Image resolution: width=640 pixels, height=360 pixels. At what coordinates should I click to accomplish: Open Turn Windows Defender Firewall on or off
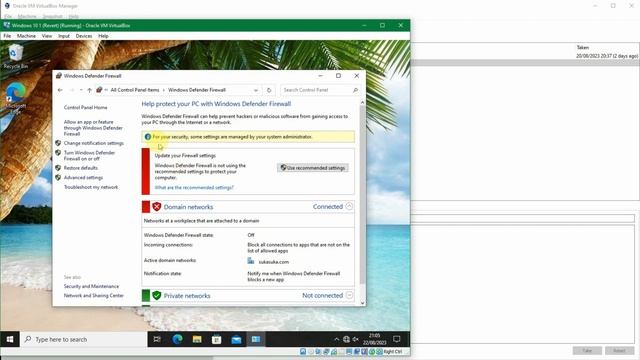[89, 156]
